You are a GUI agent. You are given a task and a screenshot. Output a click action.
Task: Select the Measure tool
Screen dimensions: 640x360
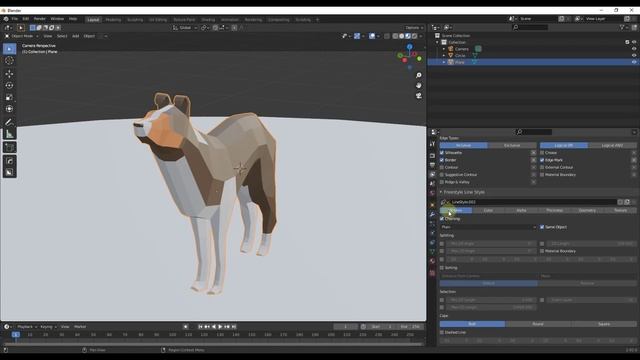click(9, 134)
